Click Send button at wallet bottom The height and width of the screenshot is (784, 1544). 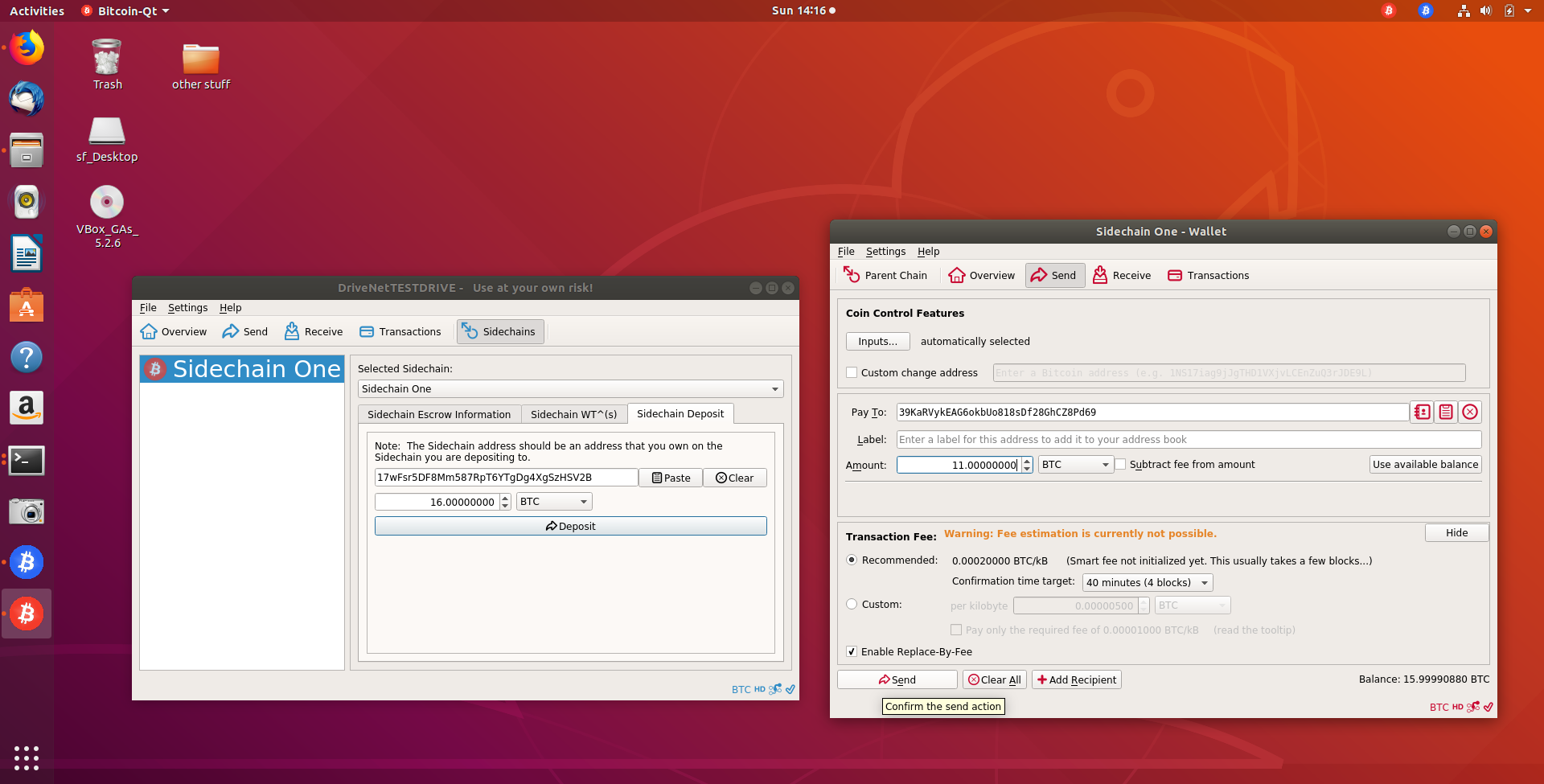click(897, 679)
